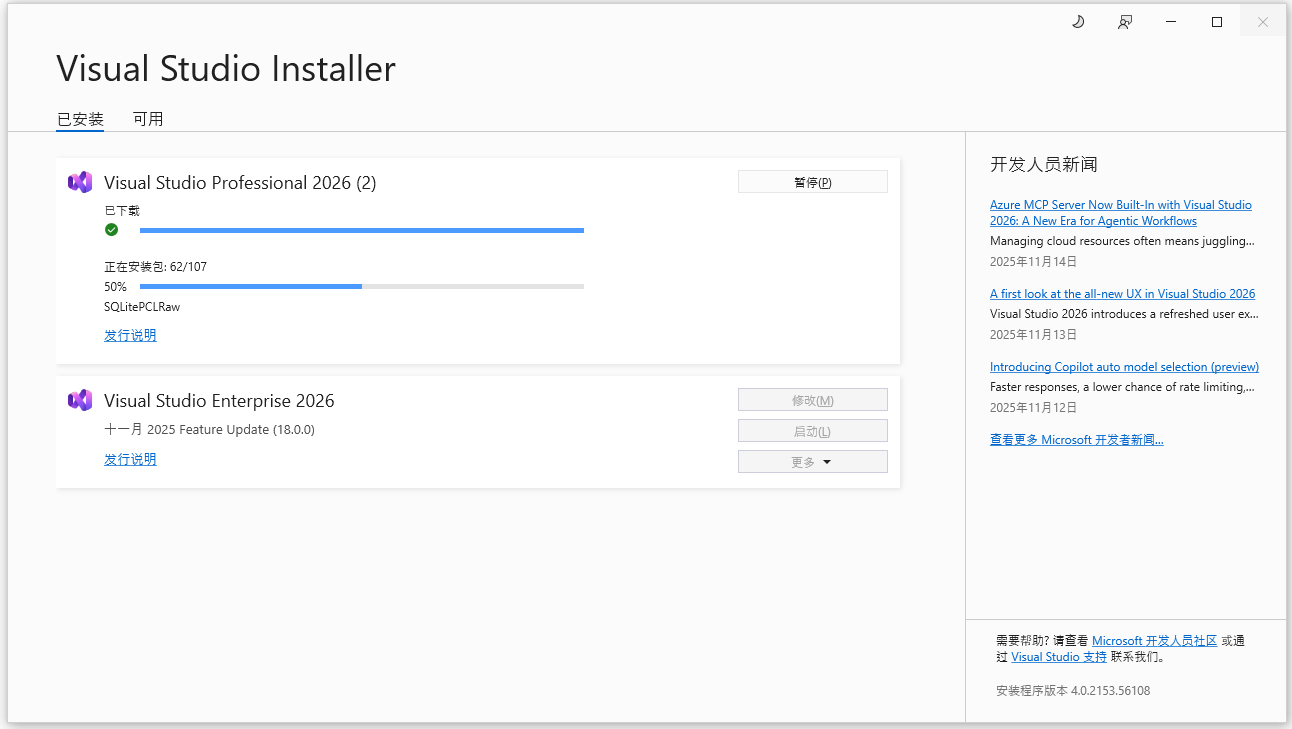Click the Visual Studio Professional 2026 logo

pos(80,182)
